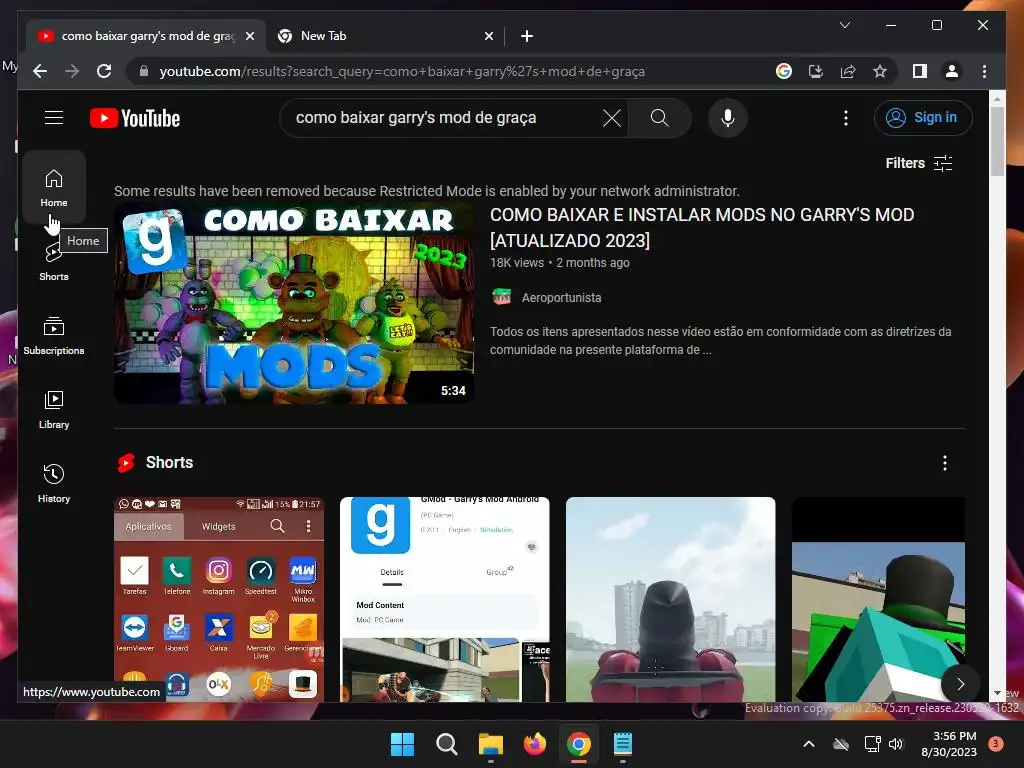Bookmark this page with the star

pos(880,71)
